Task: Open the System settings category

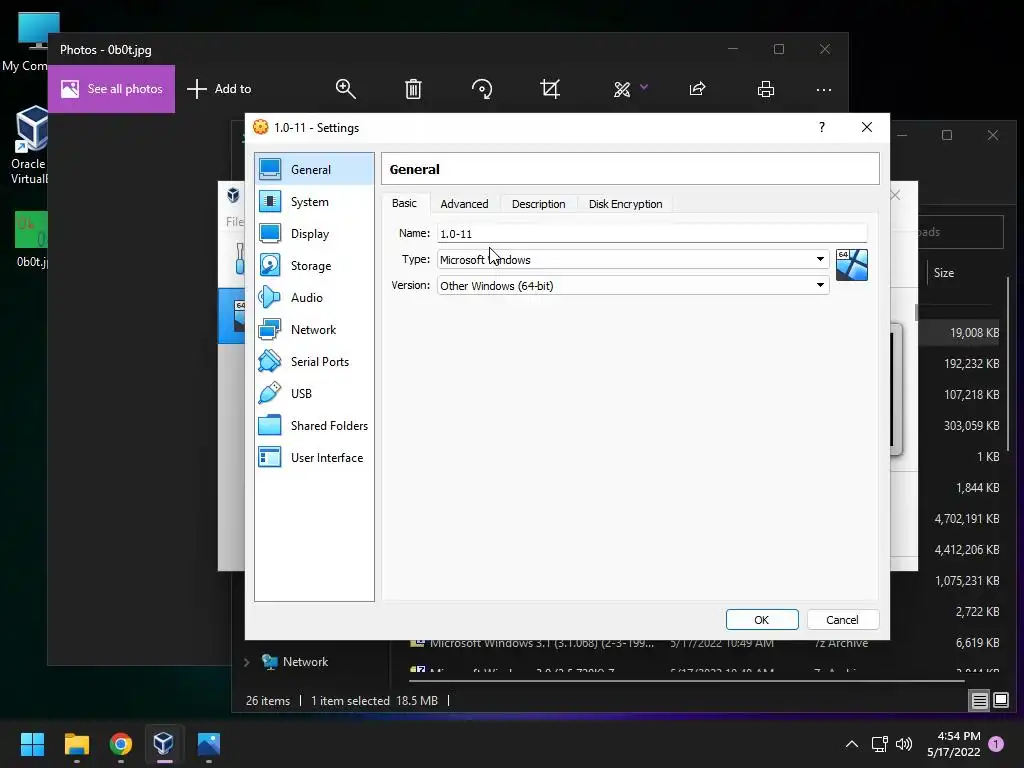Action: click(x=314, y=202)
